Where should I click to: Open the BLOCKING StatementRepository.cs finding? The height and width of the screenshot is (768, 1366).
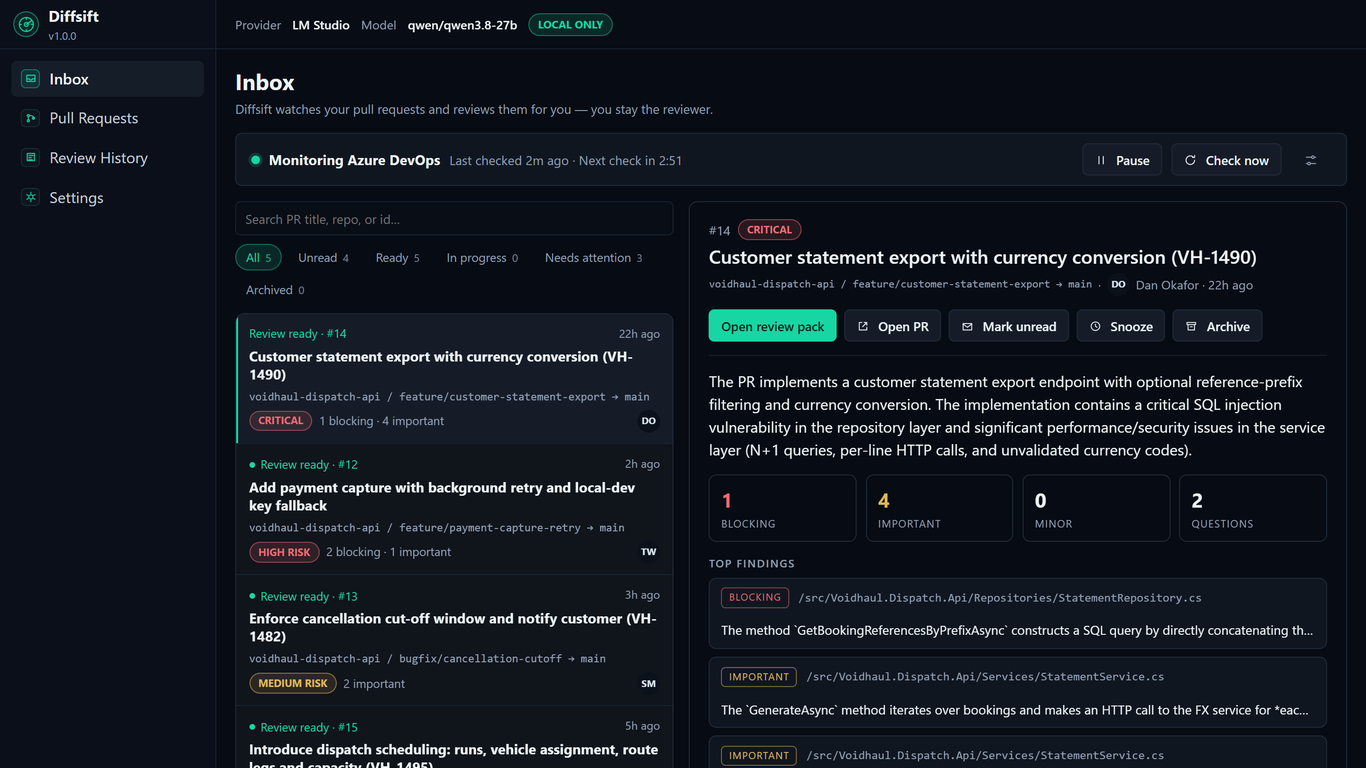pyautogui.click(x=1018, y=614)
